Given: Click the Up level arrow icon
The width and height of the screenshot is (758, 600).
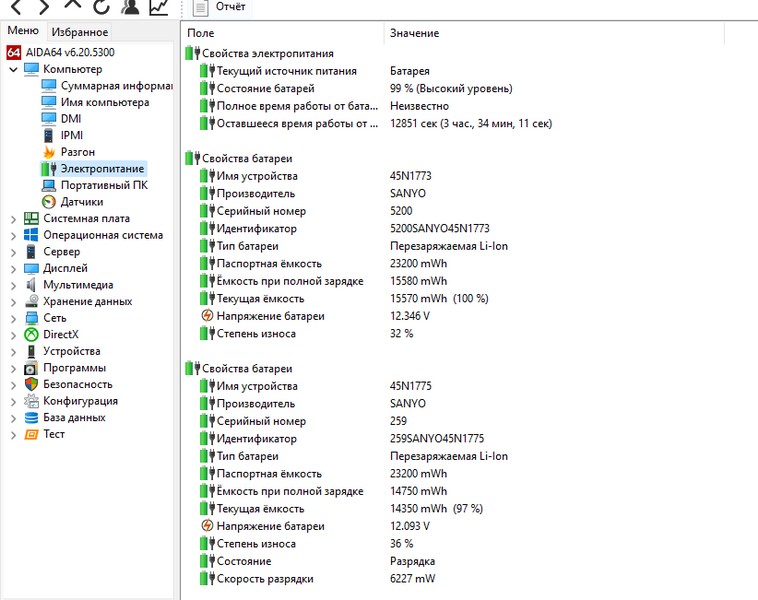Looking at the screenshot, I should click(x=73, y=7).
